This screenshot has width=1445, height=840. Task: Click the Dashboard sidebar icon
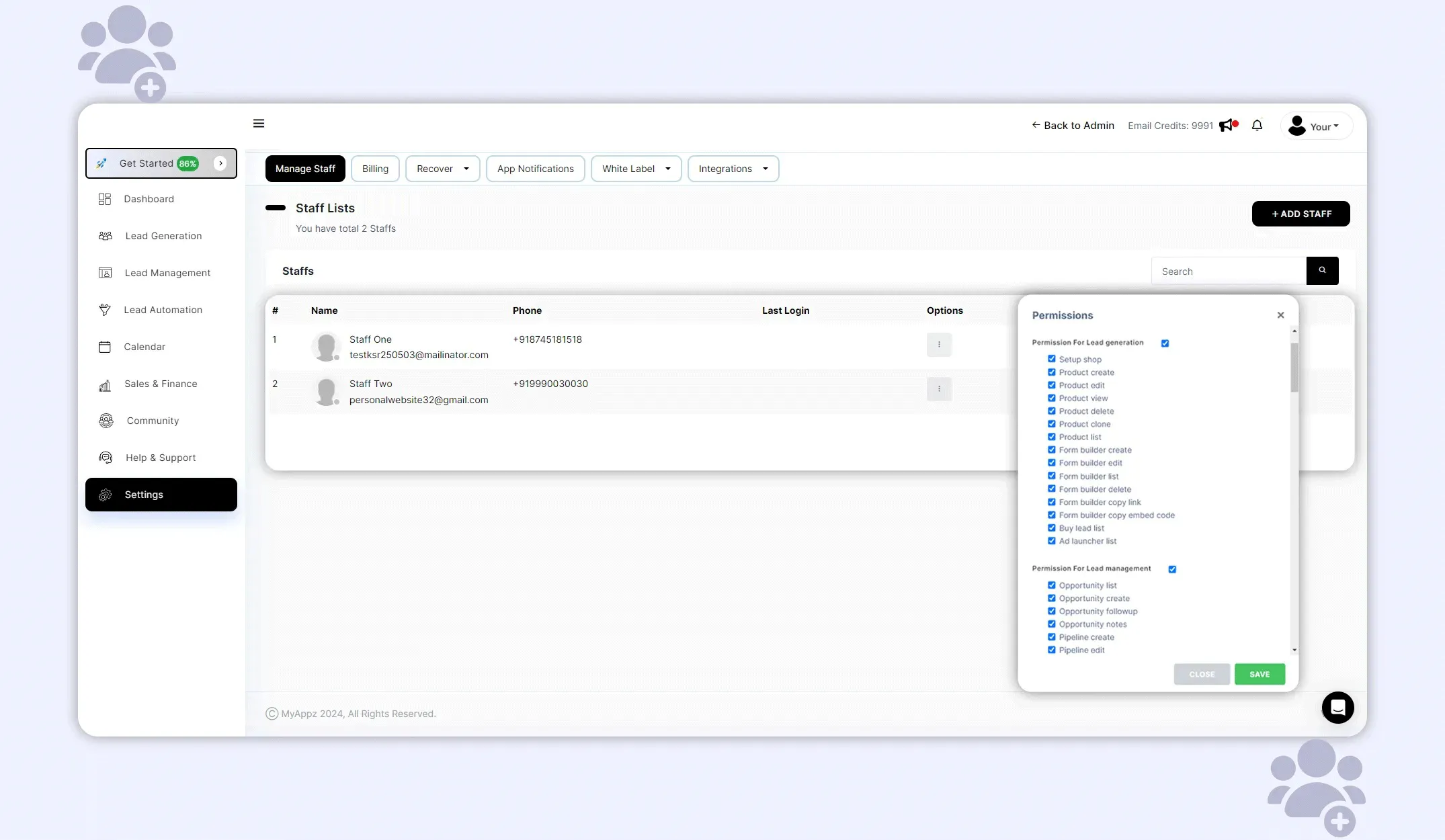tap(105, 199)
